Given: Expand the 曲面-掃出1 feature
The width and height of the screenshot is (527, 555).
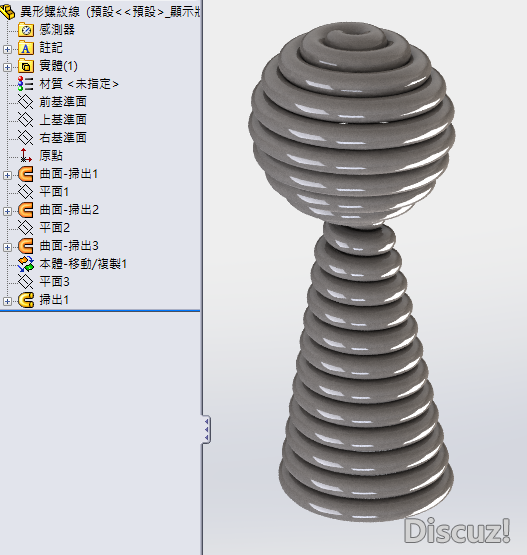Looking at the screenshot, I should click(x=7, y=175).
